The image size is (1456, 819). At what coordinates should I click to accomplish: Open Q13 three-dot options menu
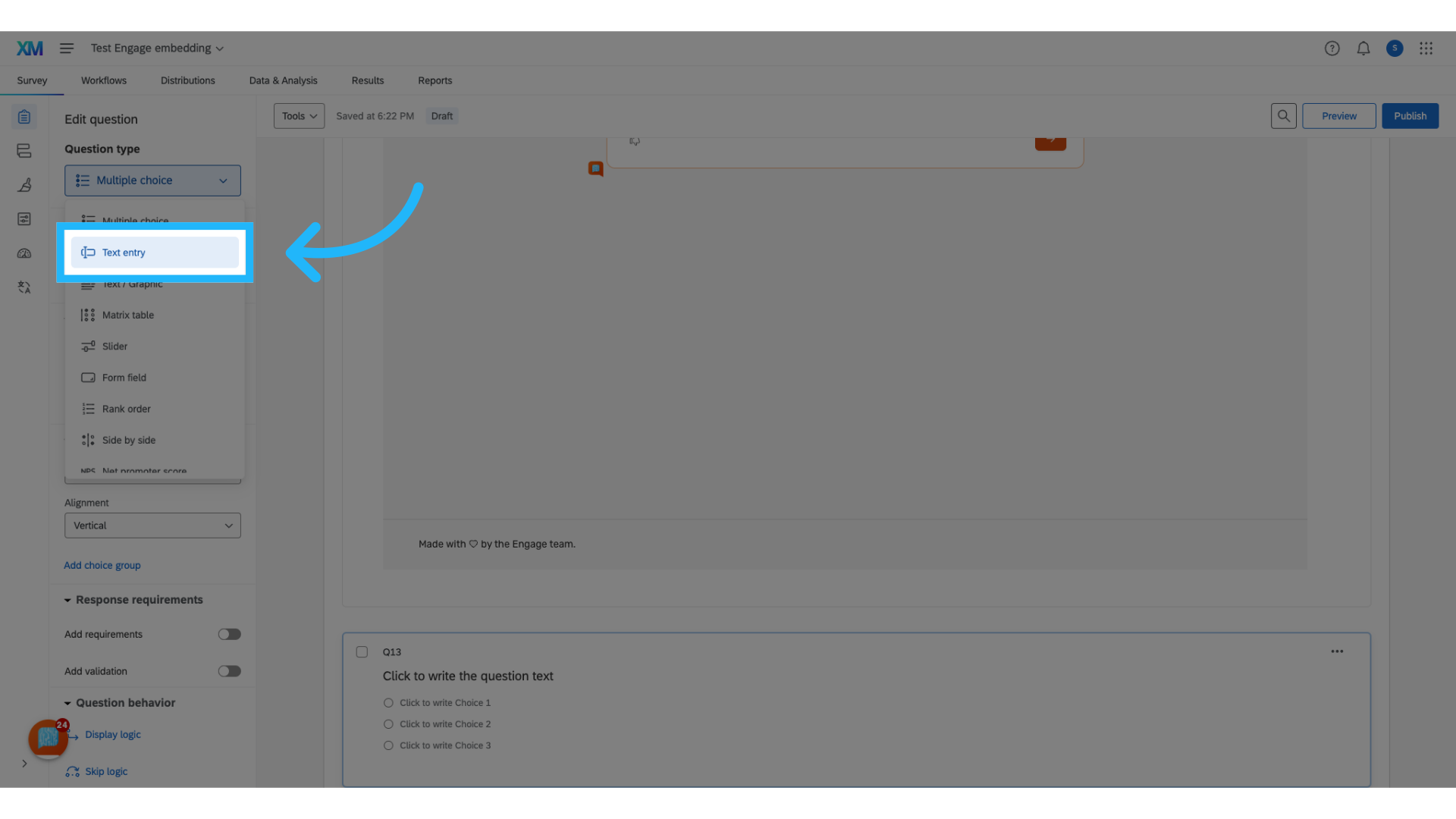pyautogui.click(x=1337, y=651)
